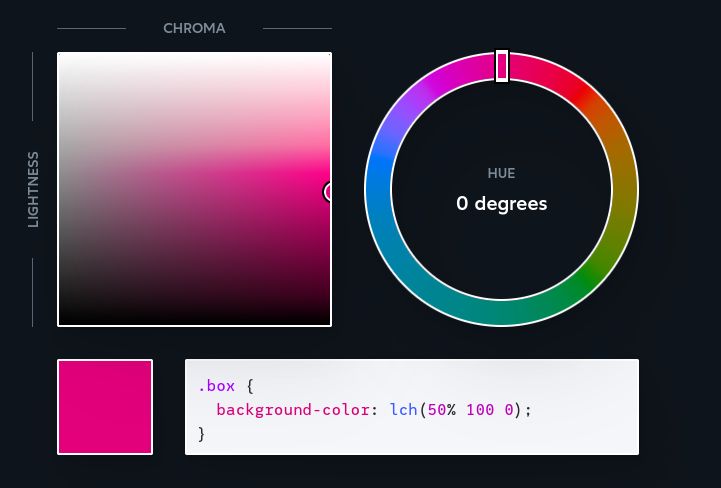
Task: Click the circular handle on the chroma square's right edge
Action: tap(329, 191)
